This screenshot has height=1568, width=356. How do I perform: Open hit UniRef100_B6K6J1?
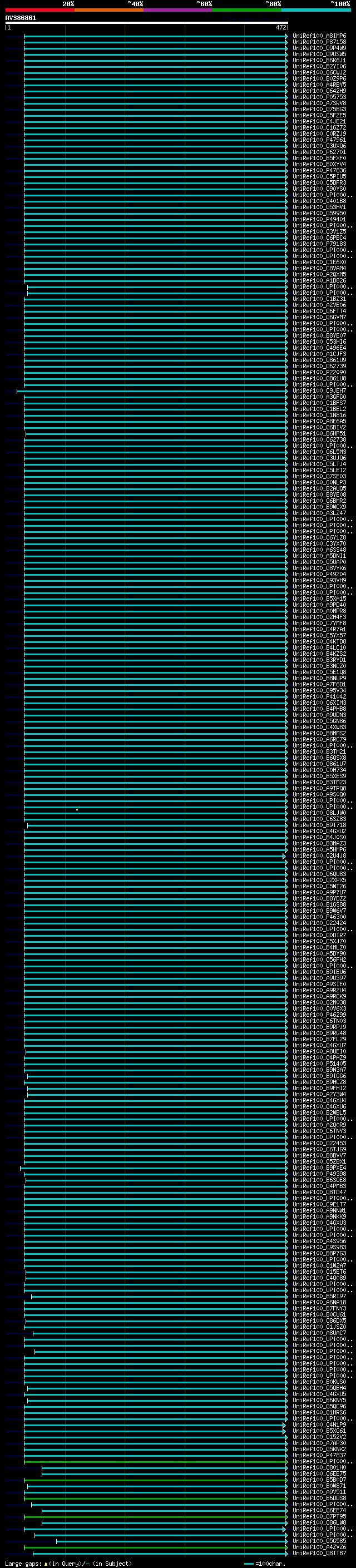pyautogui.click(x=319, y=60)
